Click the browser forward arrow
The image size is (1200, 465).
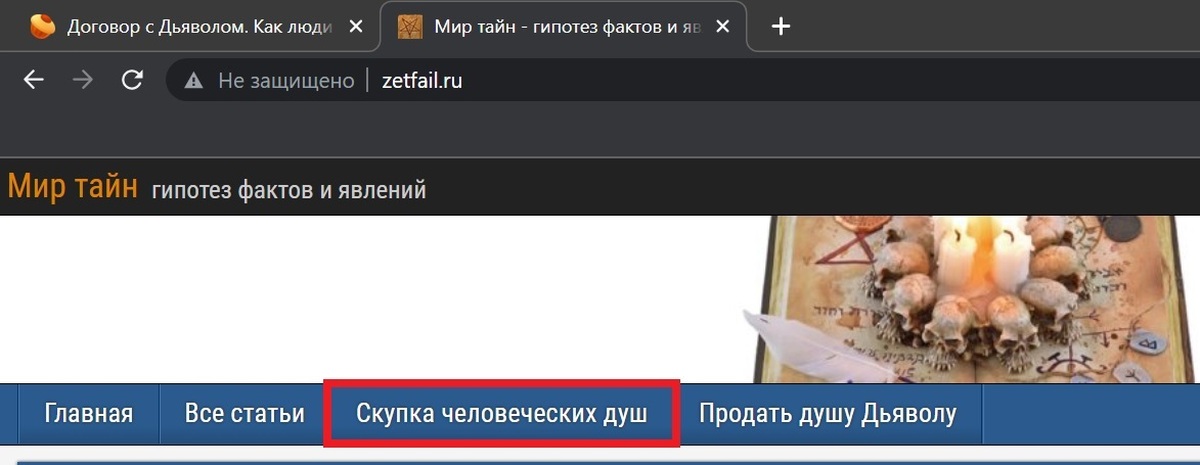[x=84, y=81]
